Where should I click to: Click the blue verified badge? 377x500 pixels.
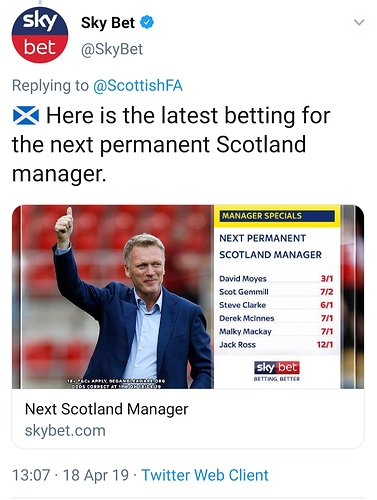147,22
